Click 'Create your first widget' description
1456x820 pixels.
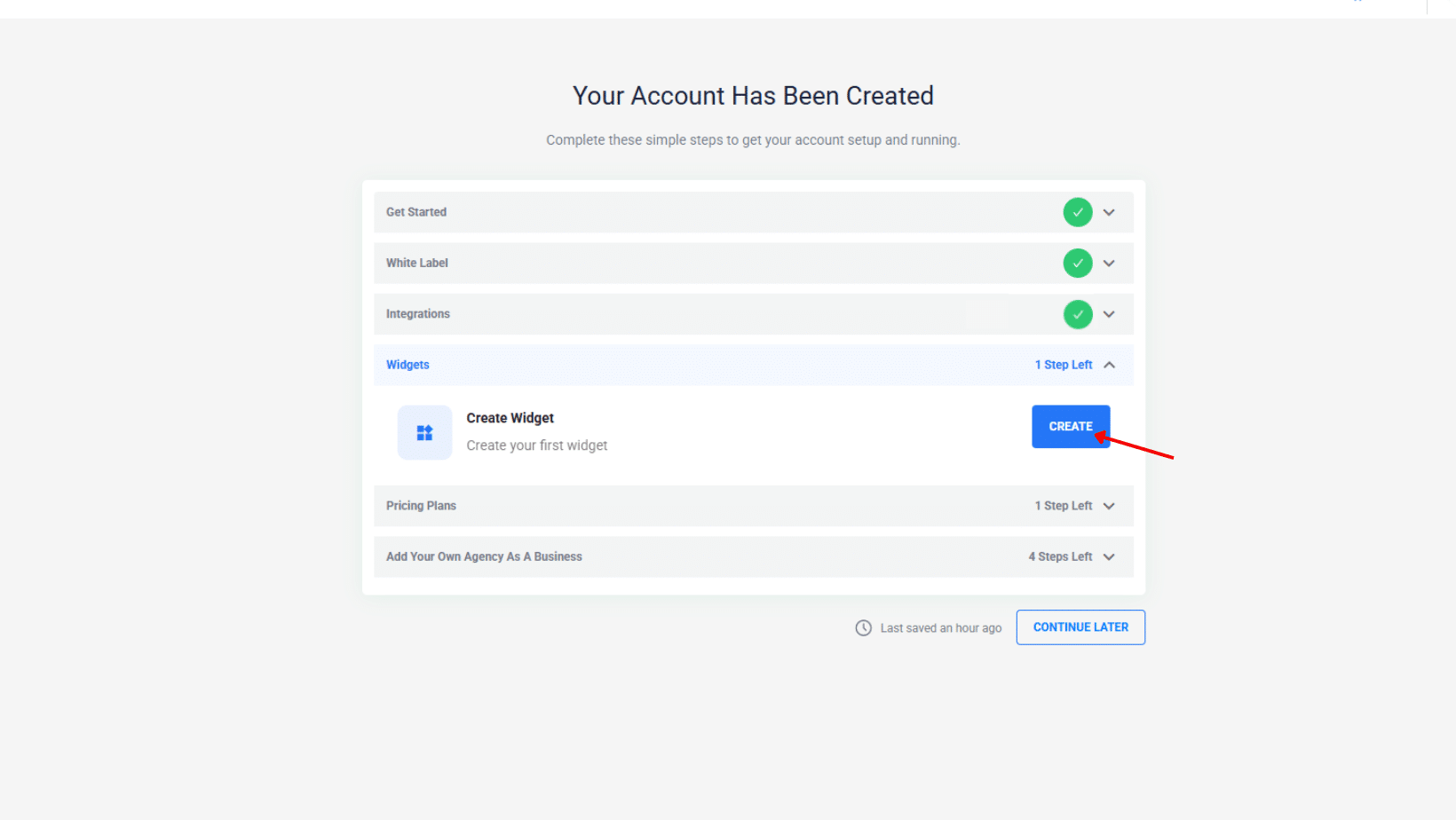(537, 445)
